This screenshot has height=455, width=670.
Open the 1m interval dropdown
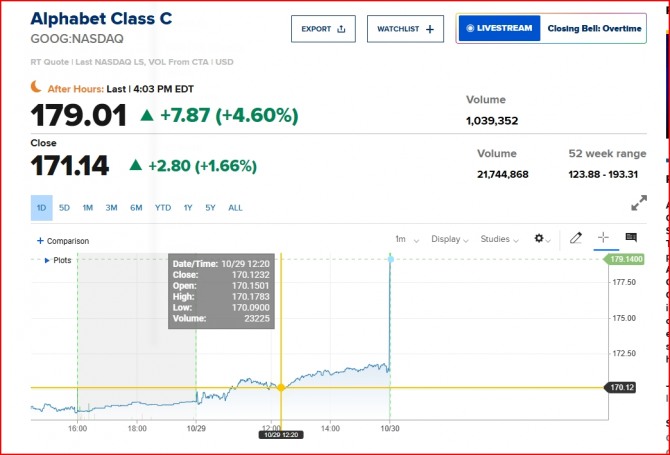(x=405, y=239)
